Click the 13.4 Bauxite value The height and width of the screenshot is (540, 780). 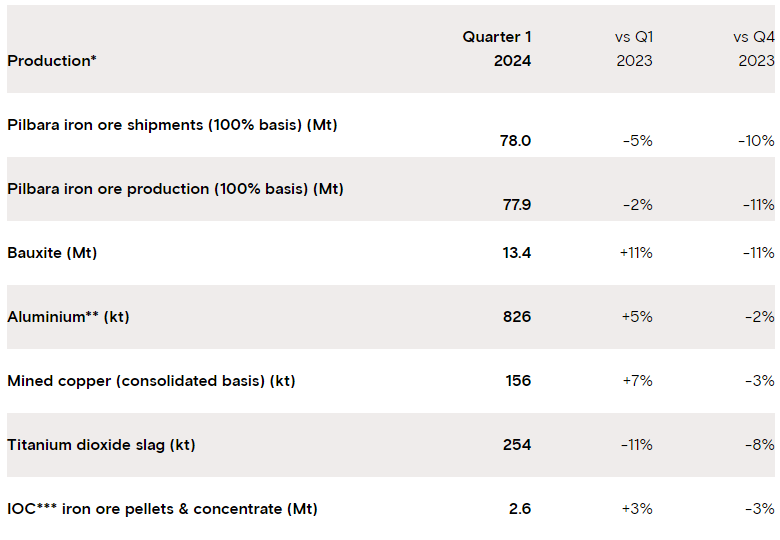point(515,253)
